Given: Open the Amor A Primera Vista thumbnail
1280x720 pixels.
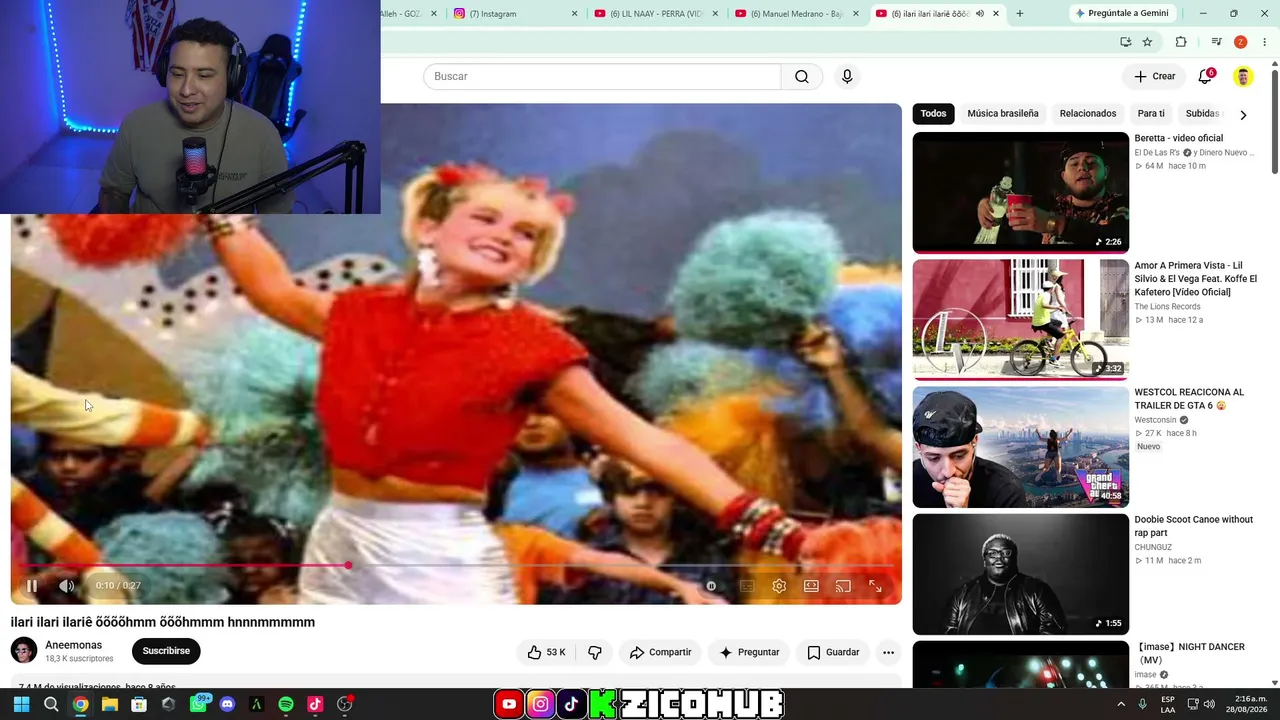Looking at the screenshot, I should click(x=1020, y=320).
